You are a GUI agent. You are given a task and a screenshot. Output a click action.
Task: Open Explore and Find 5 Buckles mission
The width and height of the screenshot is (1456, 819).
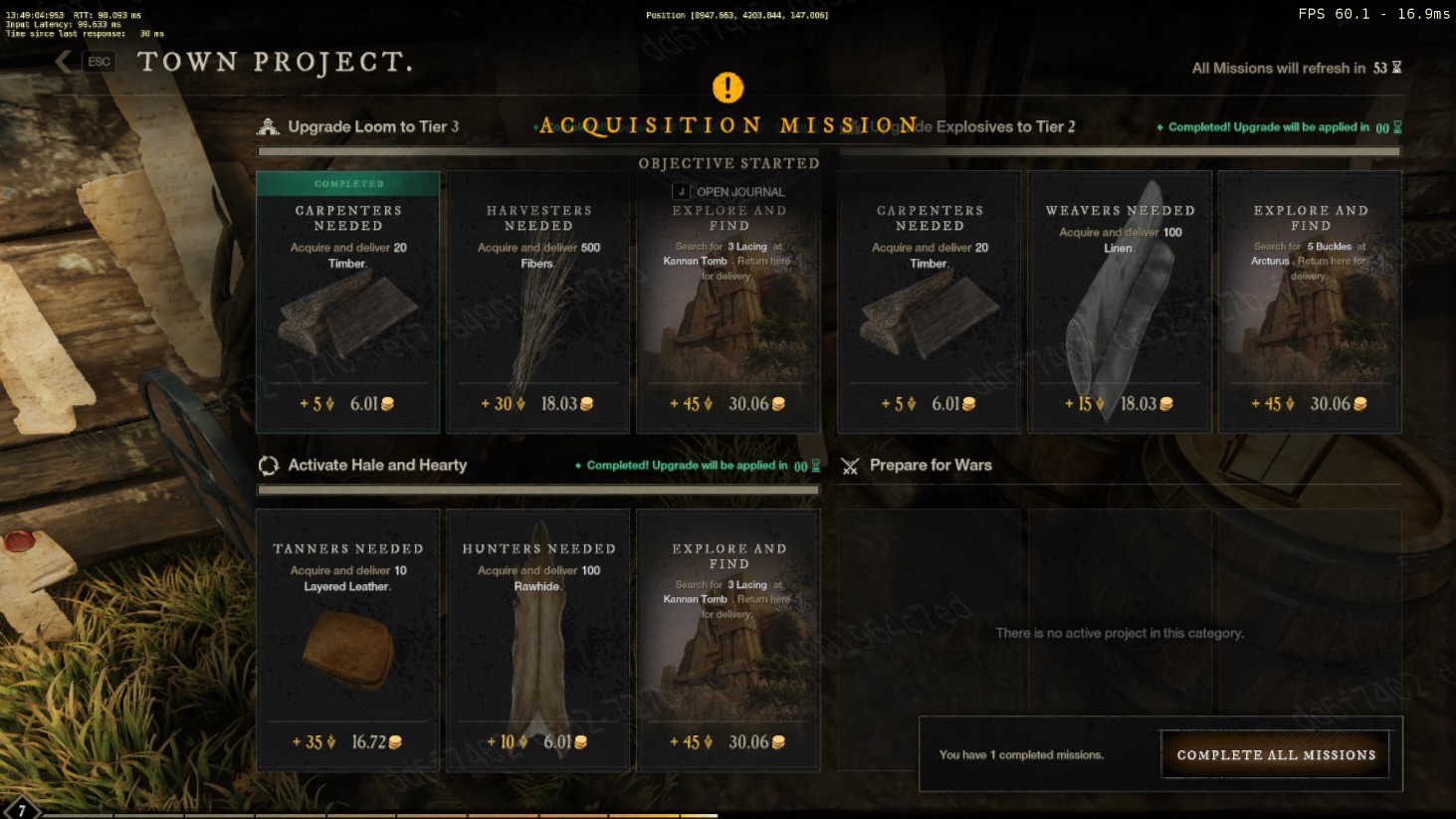pyautogui.click(x=1310, y=302)
